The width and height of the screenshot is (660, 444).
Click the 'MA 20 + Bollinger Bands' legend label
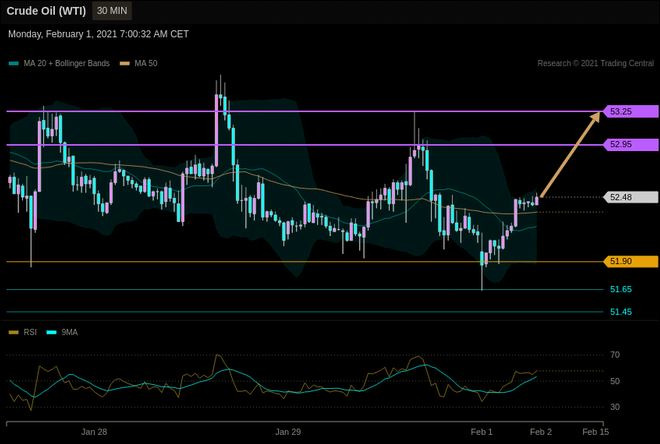67,64
